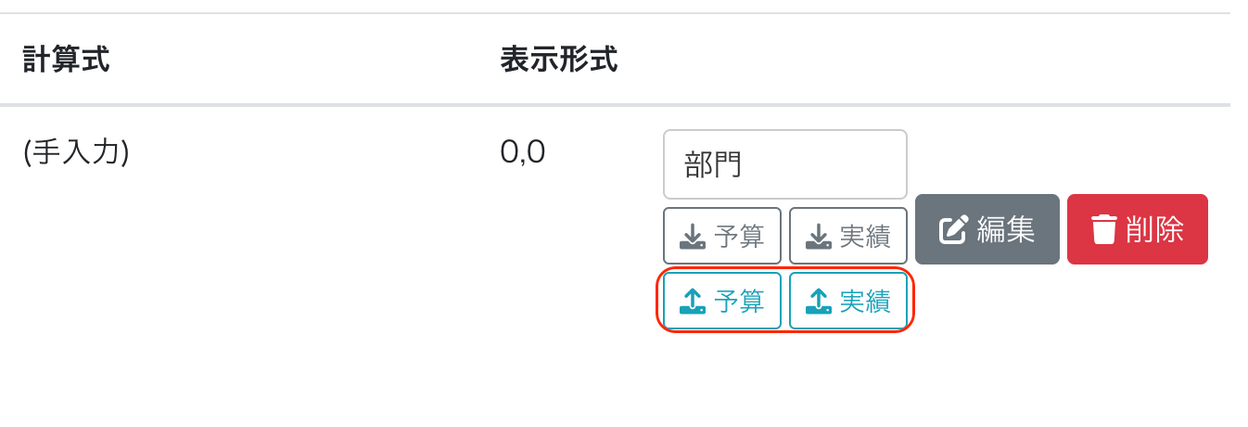Delete the row with red 削除 button

point(1137,229)
